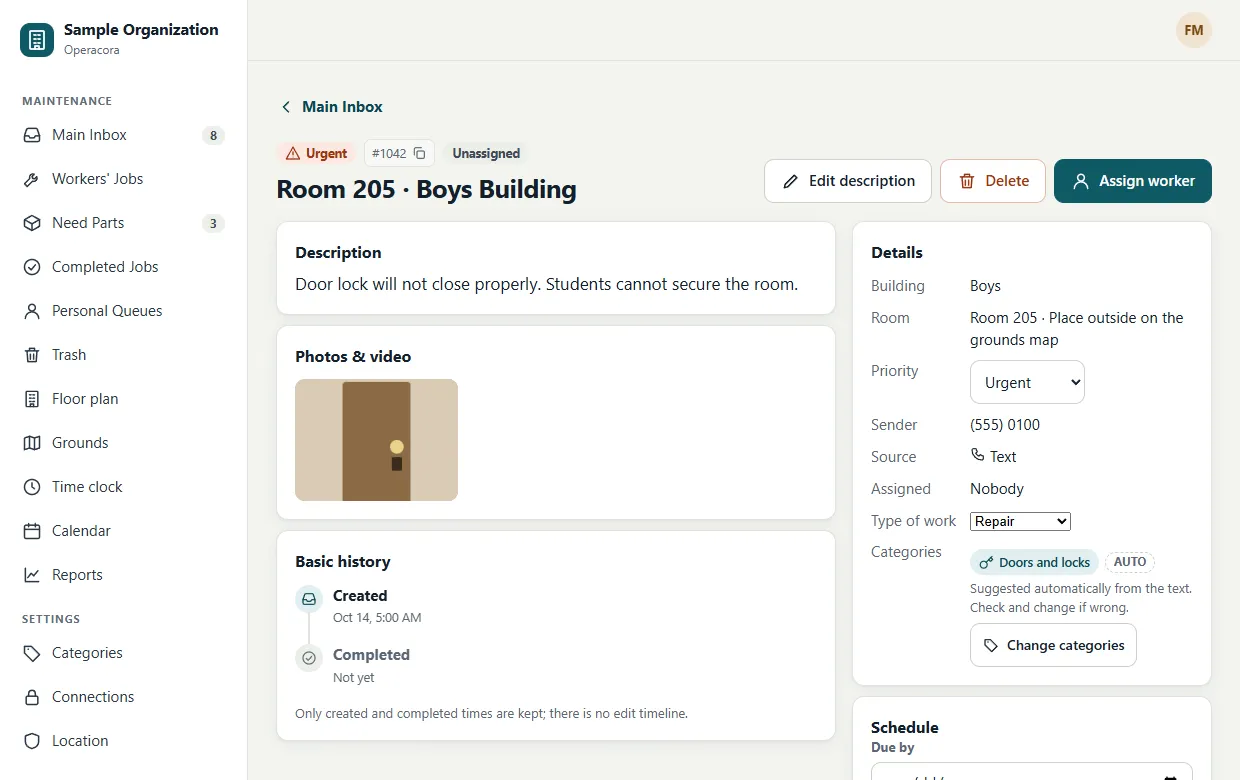Screen dimensions: 1240x780
Task: Click the key icon in Doors and locks
Action: 986,562
